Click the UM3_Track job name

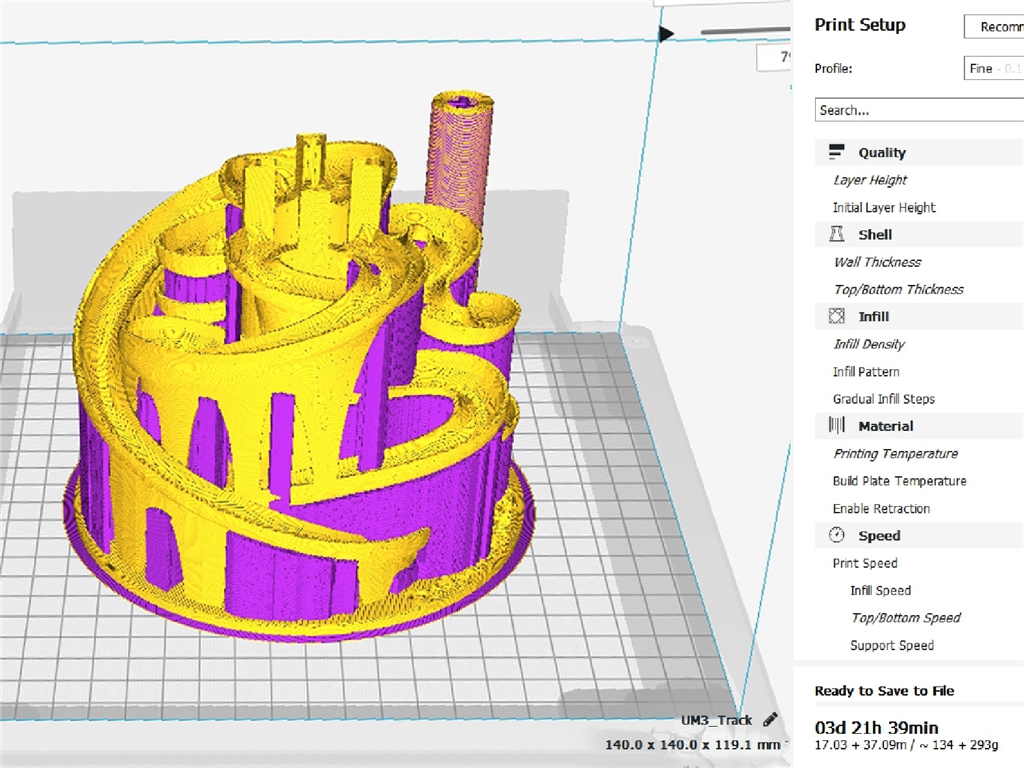click(716, 721)
